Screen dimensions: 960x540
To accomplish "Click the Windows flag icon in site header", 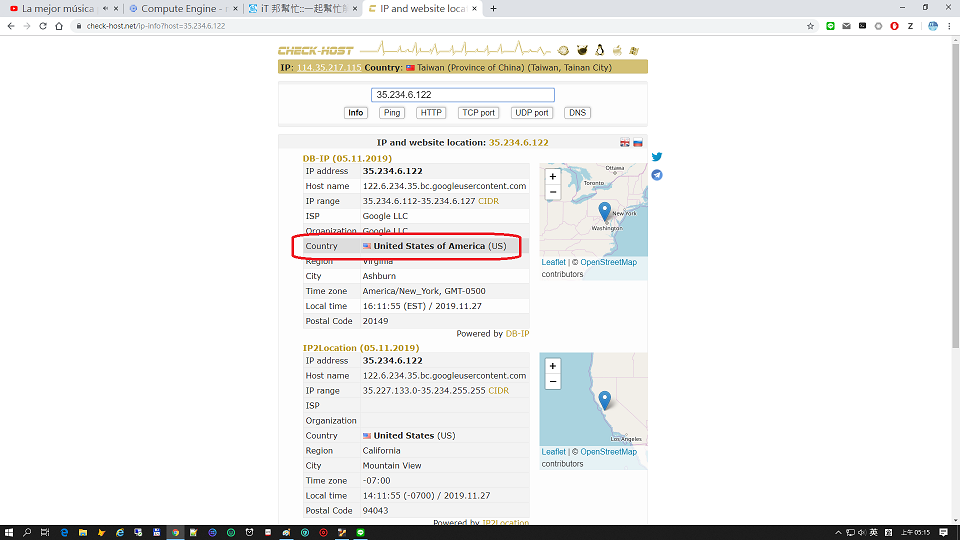I will pos(634,51).
